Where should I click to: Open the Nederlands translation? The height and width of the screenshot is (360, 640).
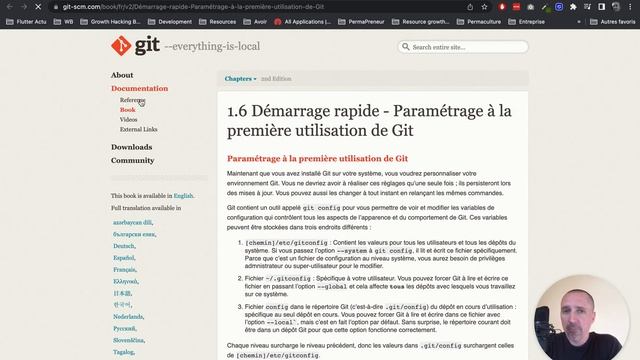(128, 317)
